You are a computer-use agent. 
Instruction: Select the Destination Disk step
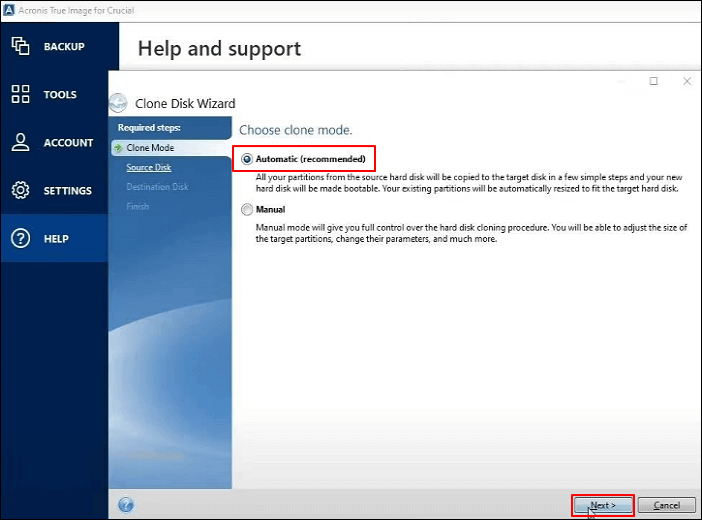[x=157, y=187]
